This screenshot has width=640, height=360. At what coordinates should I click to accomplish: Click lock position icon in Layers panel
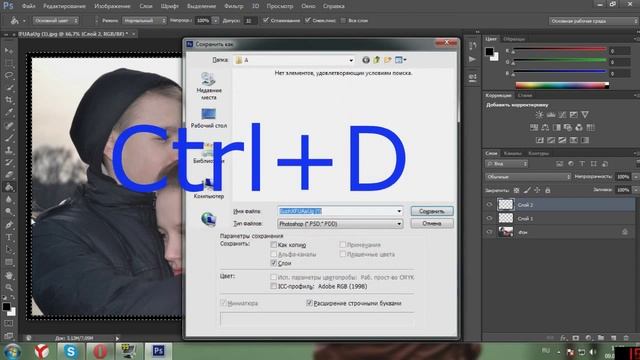[x=537, y=190]
